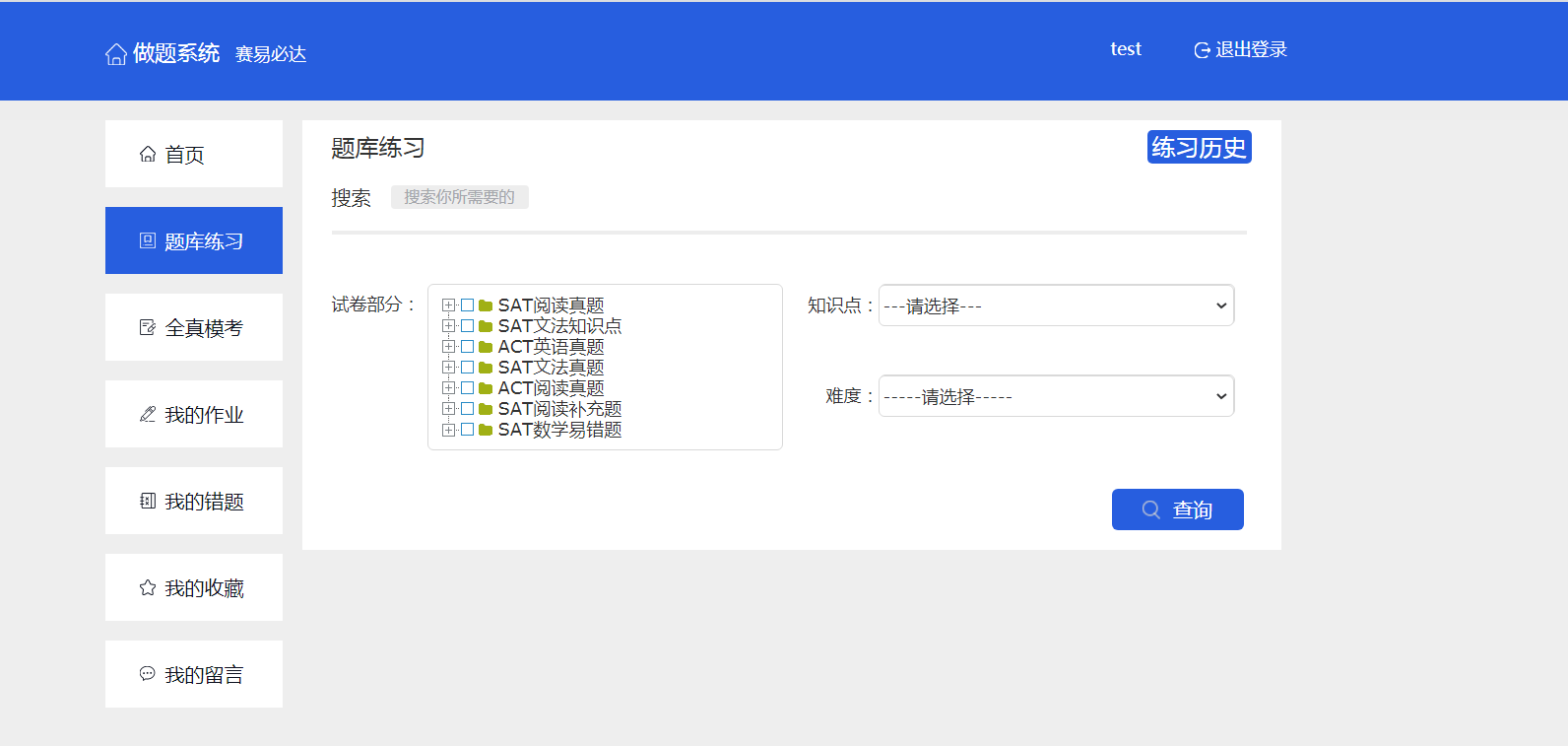Image resolution: width=1568 pixels, height=746 pixels.
Task: Expand the SAT文法知识点 tree node
Action: pyautogui.click(x=448, y=326)
